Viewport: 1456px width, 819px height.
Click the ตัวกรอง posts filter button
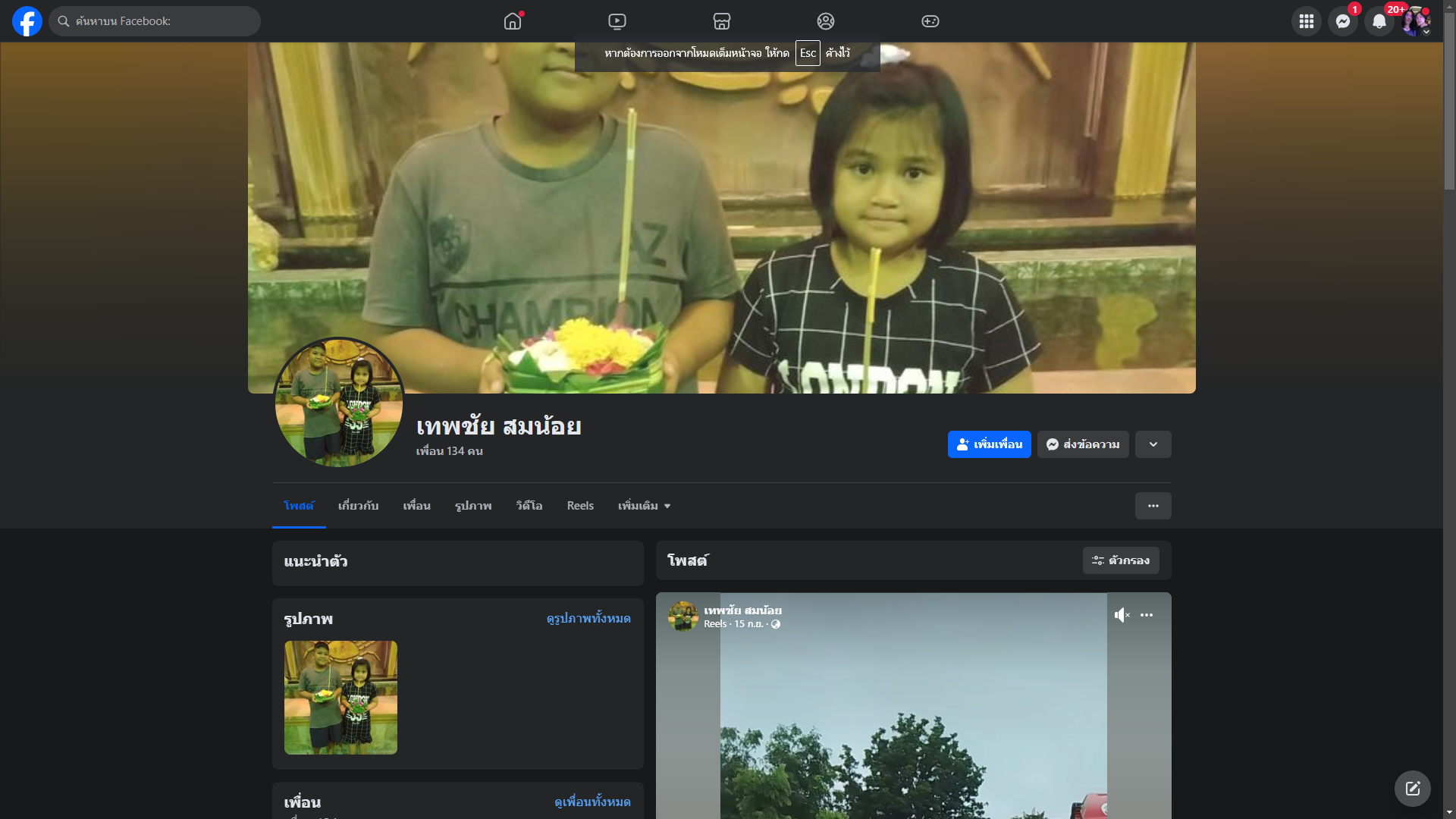[1120, 560]
